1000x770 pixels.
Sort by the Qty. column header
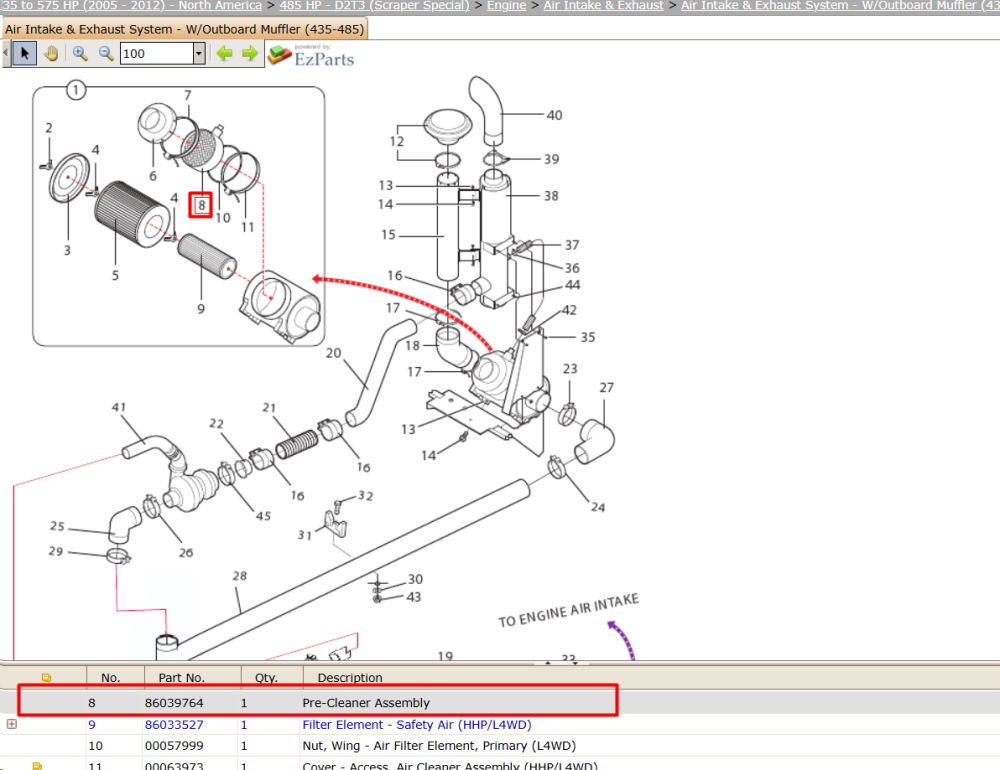click(271, 677)
